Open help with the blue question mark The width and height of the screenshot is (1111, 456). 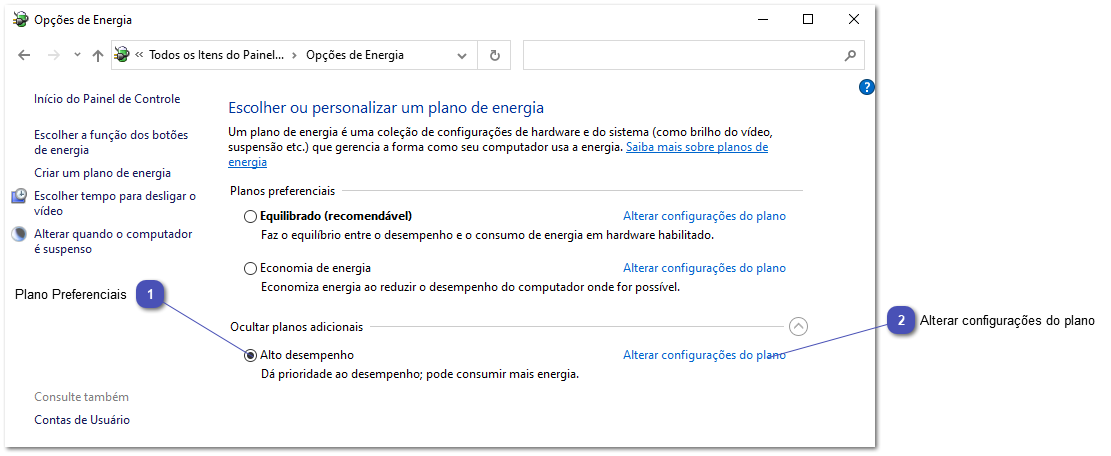tap(867, 87)
